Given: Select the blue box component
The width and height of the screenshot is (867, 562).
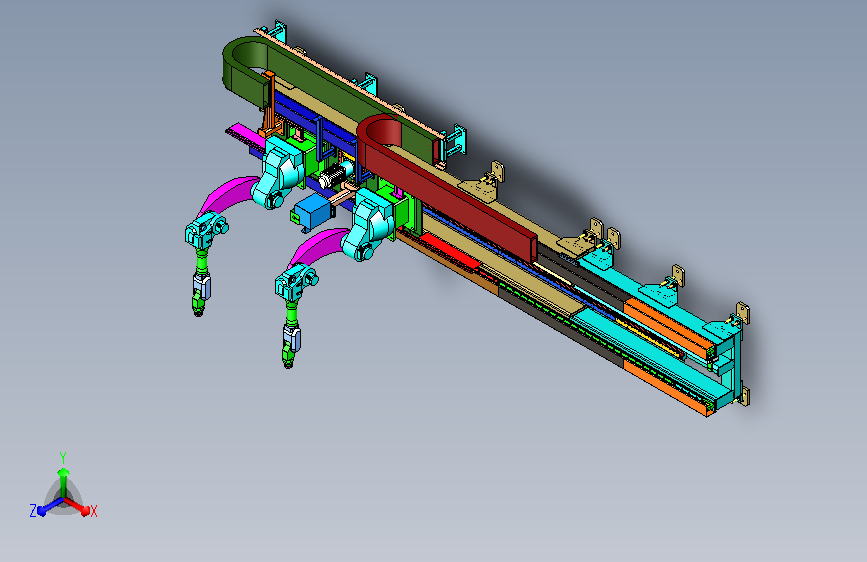Looking at the screenshot, I should point(313,212).
